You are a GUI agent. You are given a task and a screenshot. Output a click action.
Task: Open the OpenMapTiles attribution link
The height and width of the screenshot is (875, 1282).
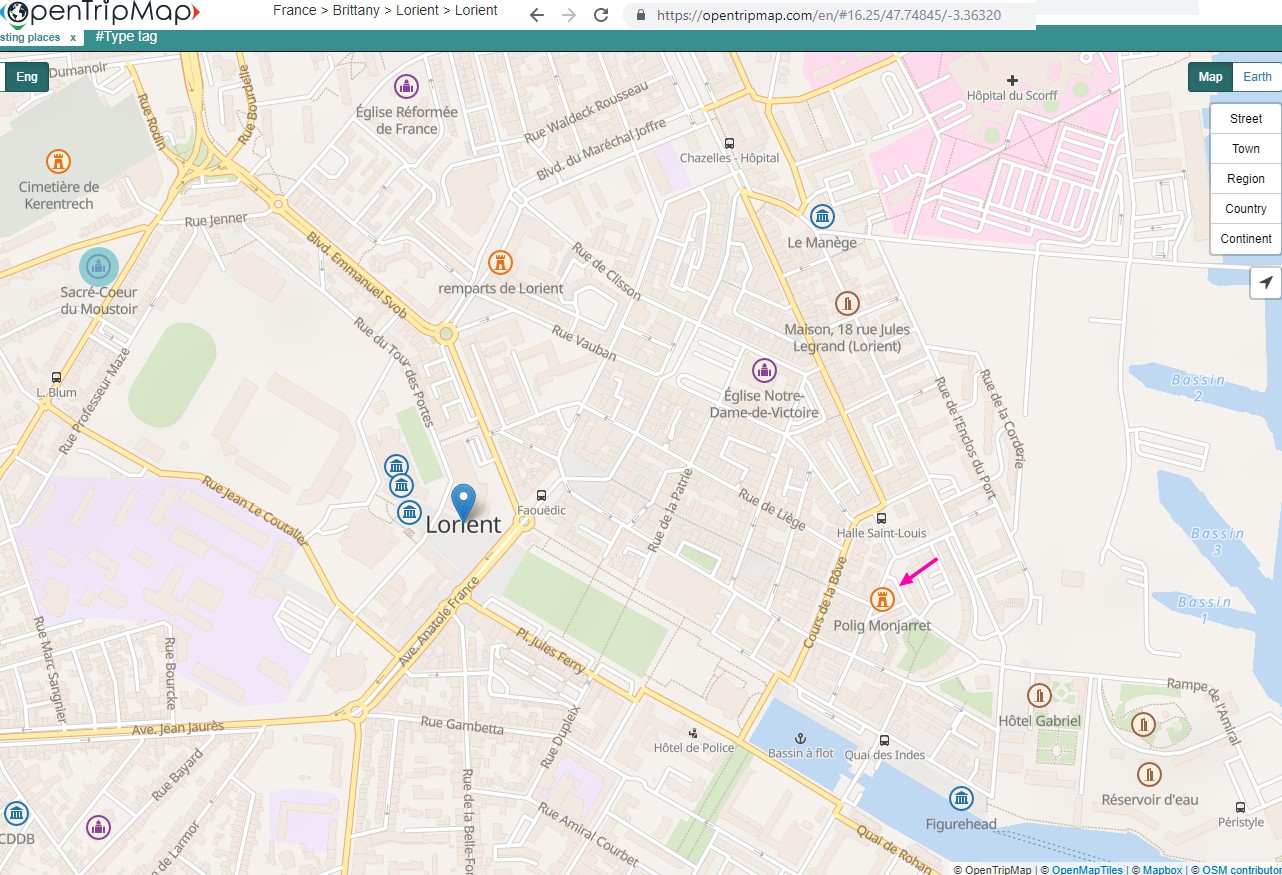click(1087, 869)
